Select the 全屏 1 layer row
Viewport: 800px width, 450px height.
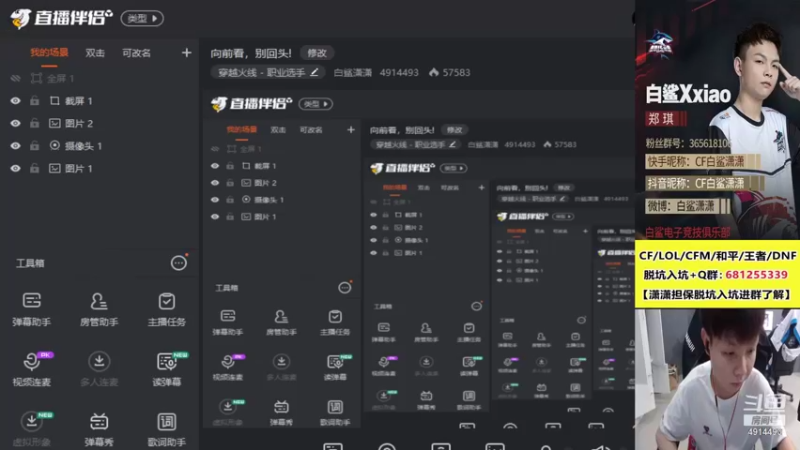(x=99, y=78)
